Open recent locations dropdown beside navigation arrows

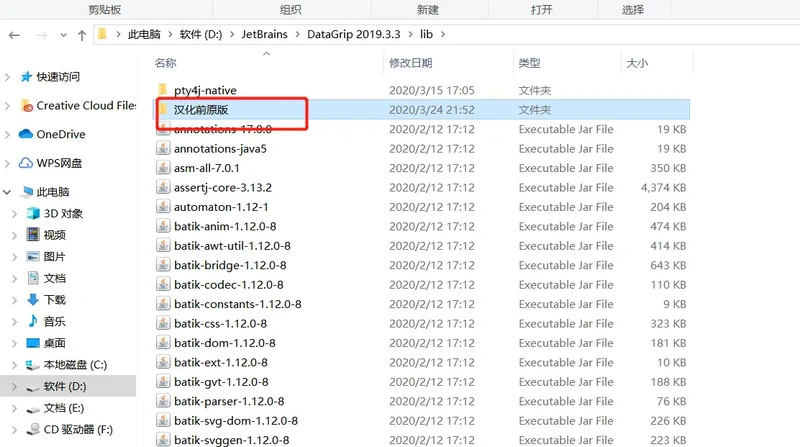tap(61, 35)
